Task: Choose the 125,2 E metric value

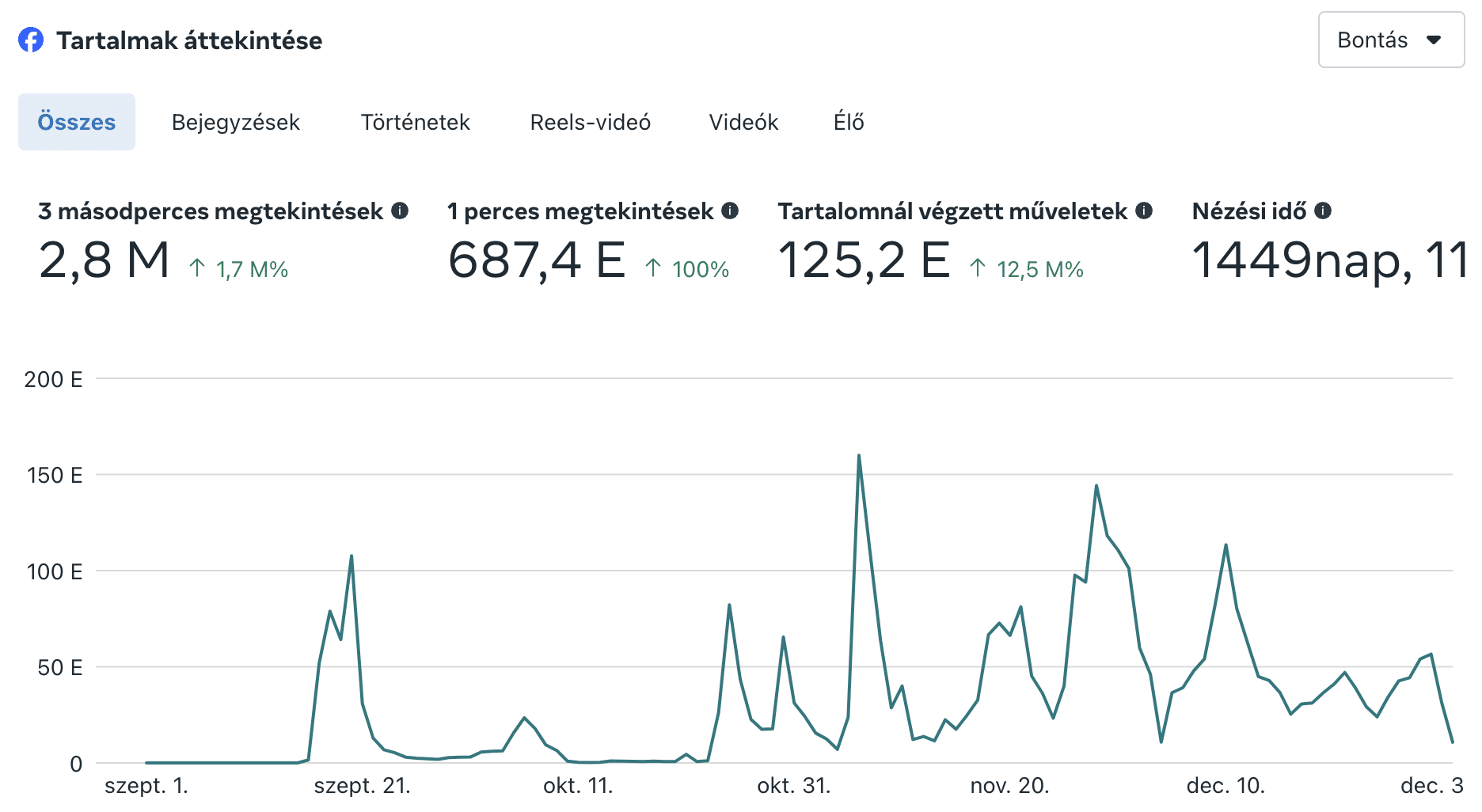Action: (864, 260)
